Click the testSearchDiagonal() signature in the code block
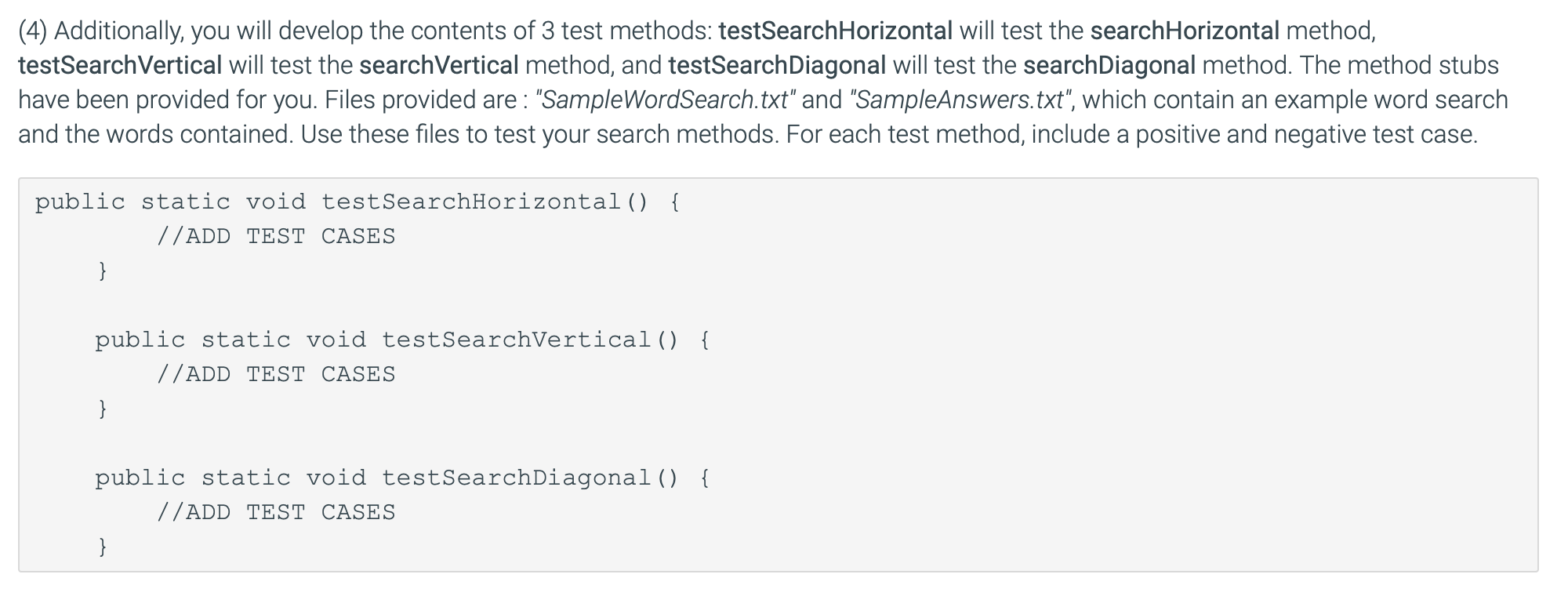The width and height of the screenshot is (1568, 596). click(x=529, y=478)
